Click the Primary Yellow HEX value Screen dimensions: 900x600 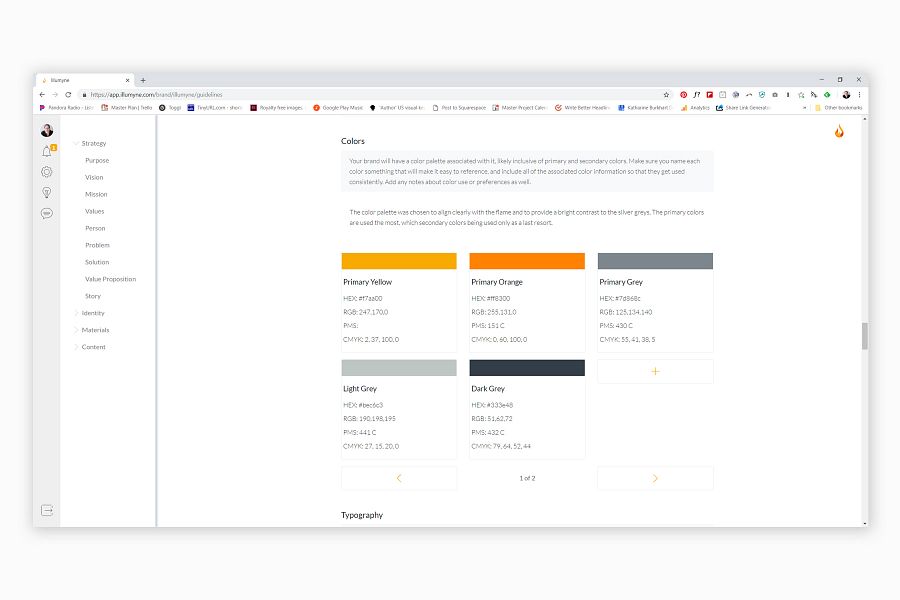pyautogui.click(x=363, y=299)
